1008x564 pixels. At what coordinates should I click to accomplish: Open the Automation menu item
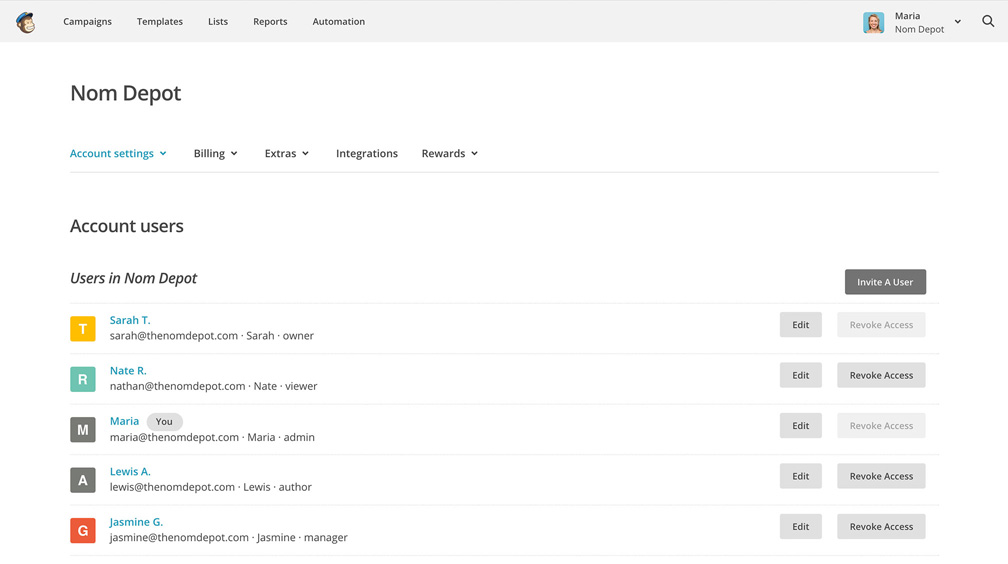click(x=338, y=22)
